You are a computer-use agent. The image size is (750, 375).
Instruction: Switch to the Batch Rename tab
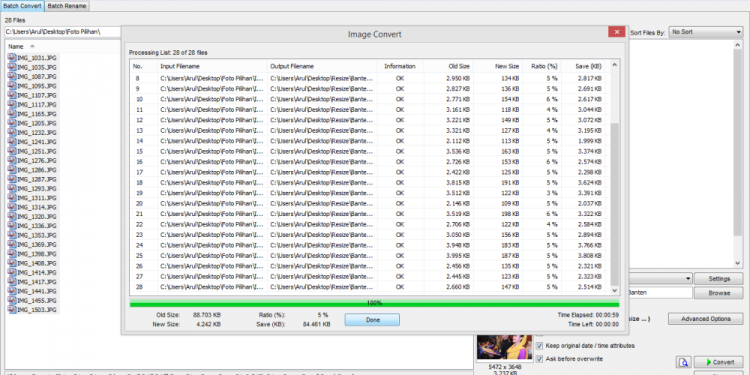(67, 6)
